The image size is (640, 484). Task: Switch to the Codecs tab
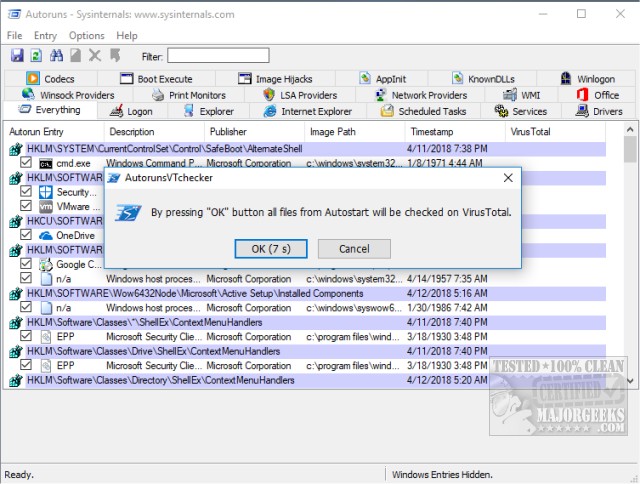51,79
